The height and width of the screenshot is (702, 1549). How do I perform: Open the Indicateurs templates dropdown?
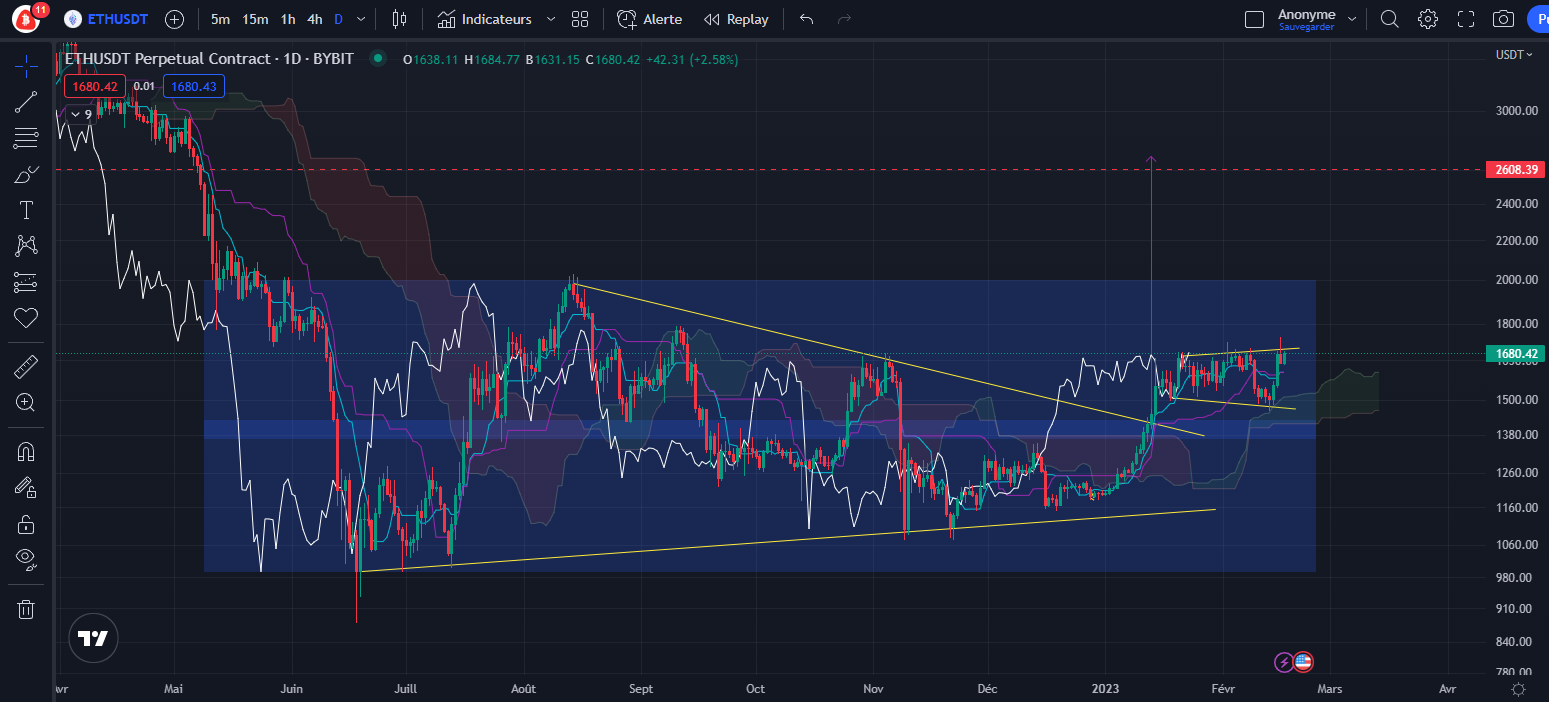click(549, 19)
